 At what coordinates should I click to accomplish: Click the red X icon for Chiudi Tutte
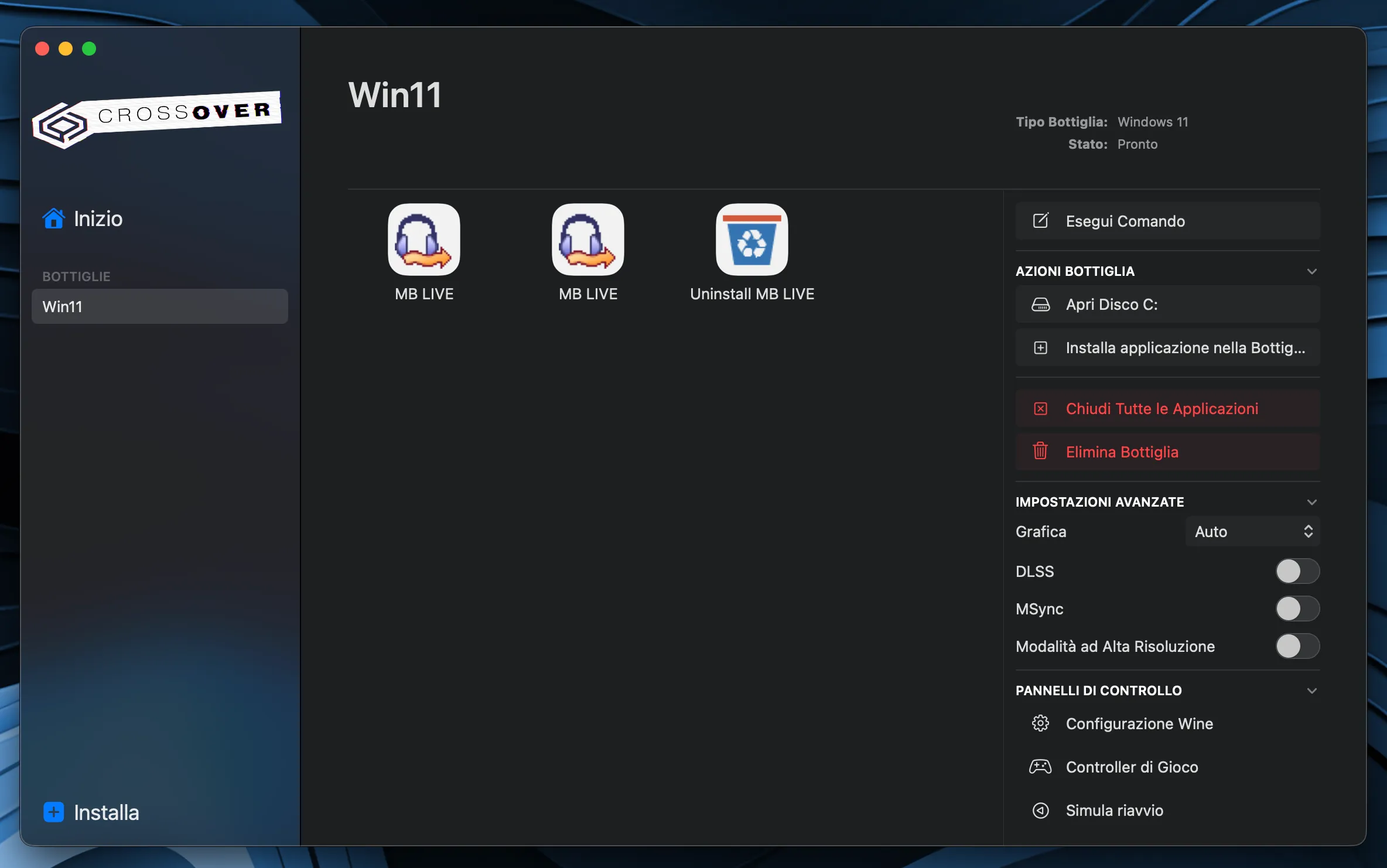pos(1041,409)
